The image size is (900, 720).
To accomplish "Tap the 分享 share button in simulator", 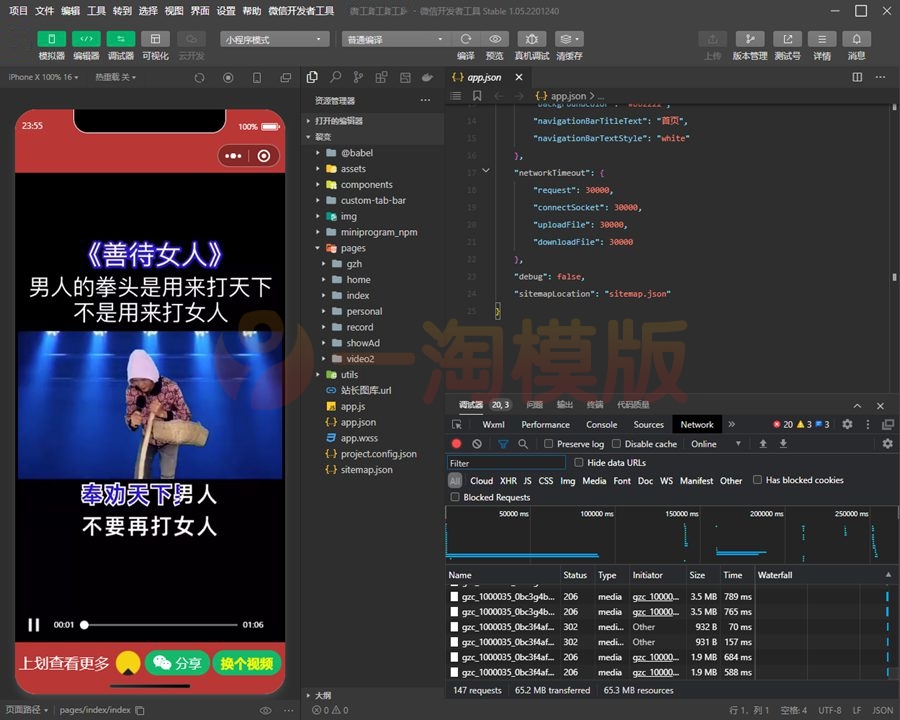I will (177, 664).
